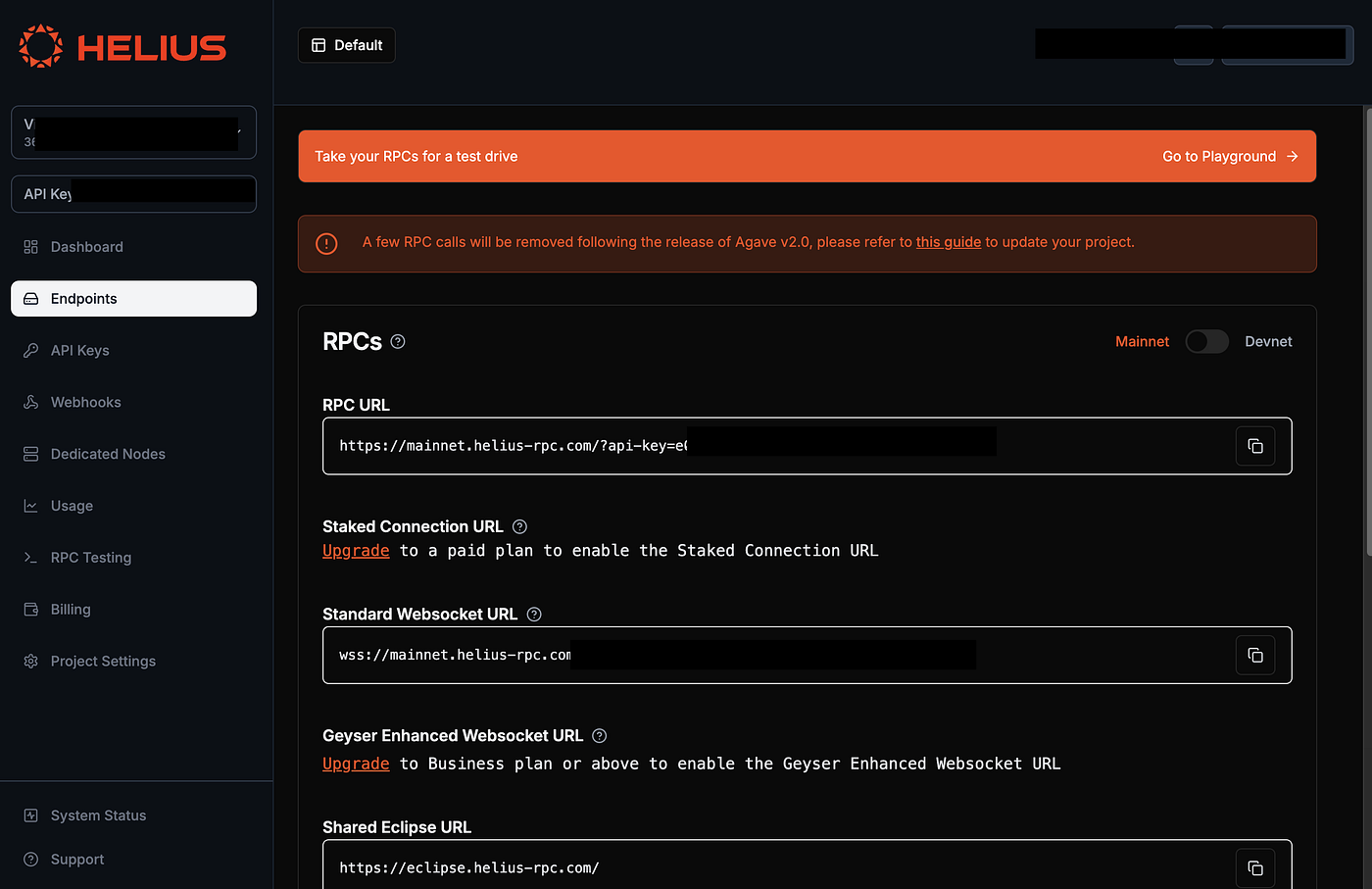1372x889 pixels.
Task: Select the Endpoints sidebar item
Action: (x=133, y=299)
